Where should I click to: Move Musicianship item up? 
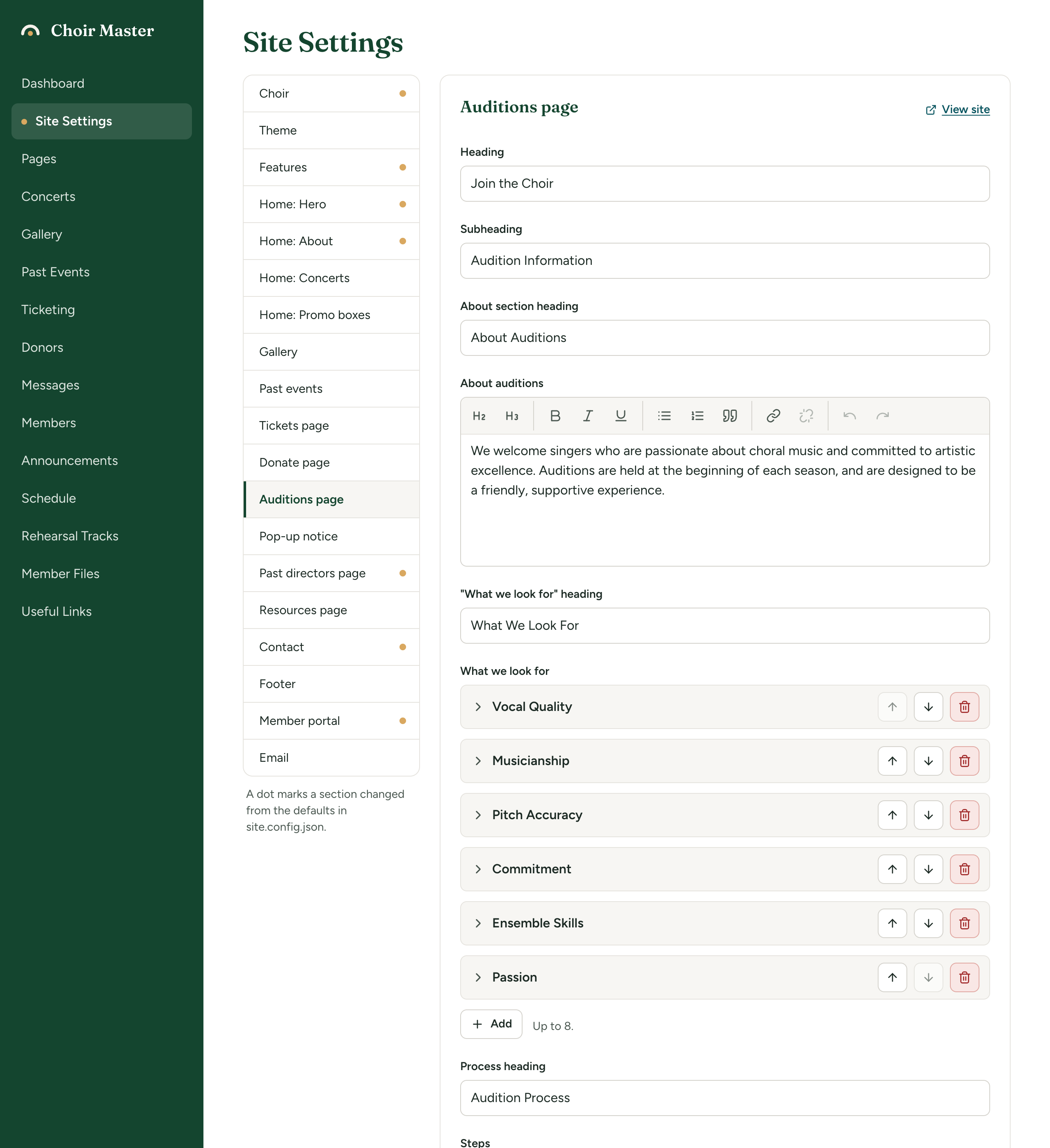point(893,761)
